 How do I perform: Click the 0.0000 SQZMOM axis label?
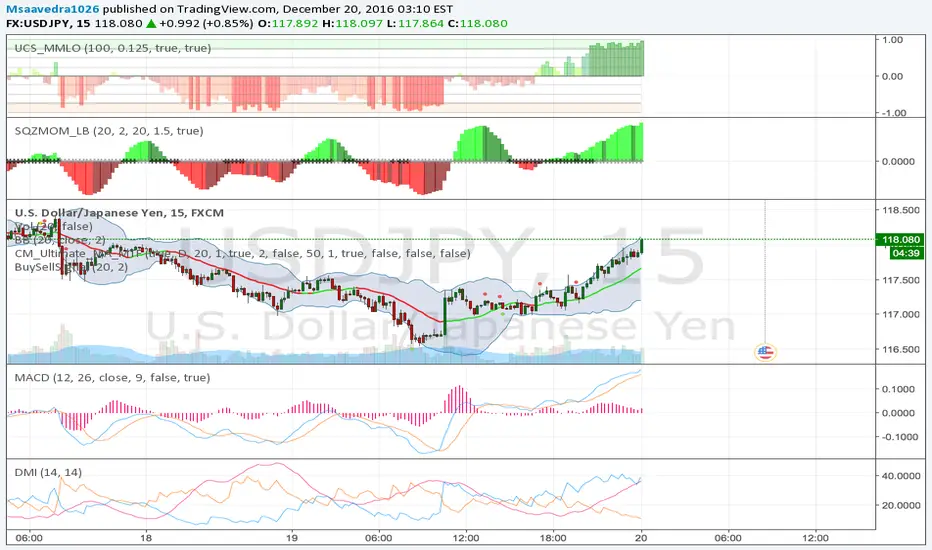pos(899,161)
